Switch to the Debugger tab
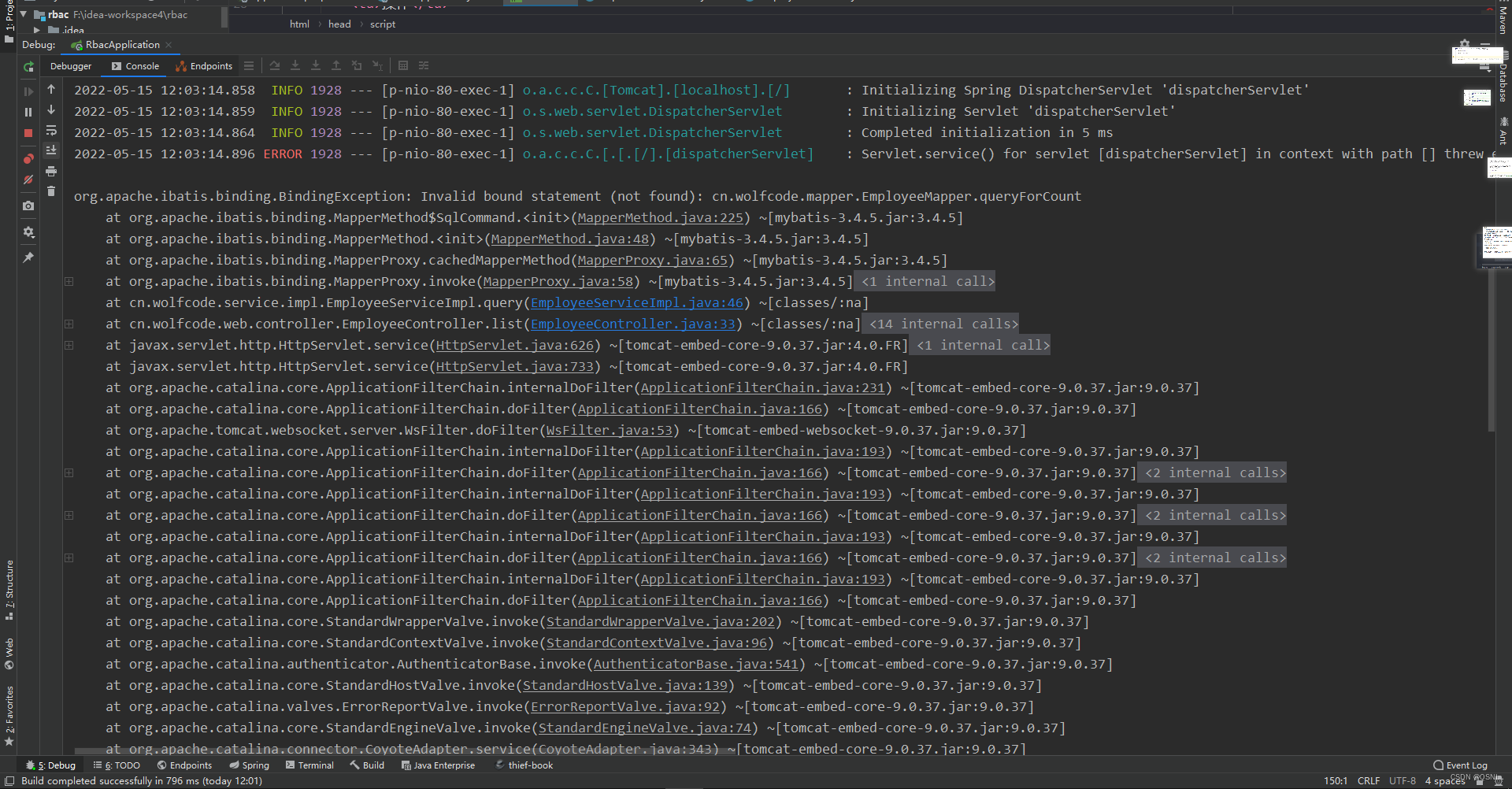Viewport: 1512px width, 789px height. click(70, 66)
